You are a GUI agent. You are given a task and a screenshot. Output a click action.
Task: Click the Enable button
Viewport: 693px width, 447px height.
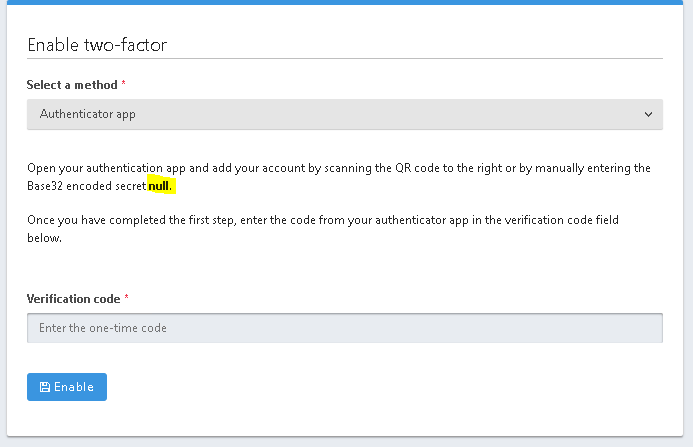point(67,387)
